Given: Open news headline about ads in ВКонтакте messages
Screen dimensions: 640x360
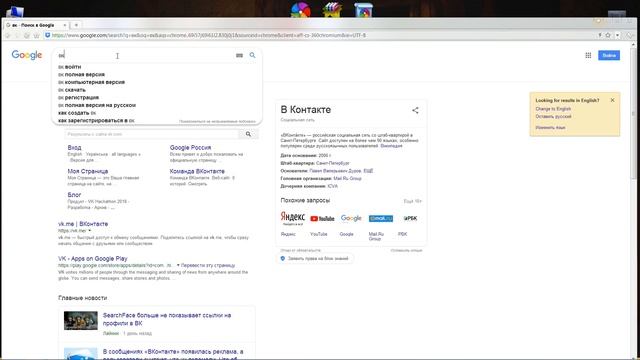Looking at the screenshot, I should pyautogui.click(x=173, y=355).
